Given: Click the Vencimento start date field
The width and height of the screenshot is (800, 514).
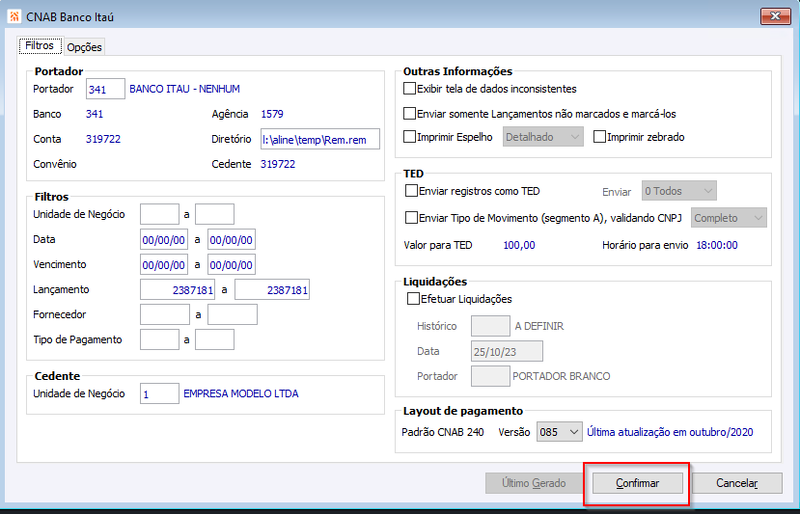Looking at the screenshot, I should [164, 264].
